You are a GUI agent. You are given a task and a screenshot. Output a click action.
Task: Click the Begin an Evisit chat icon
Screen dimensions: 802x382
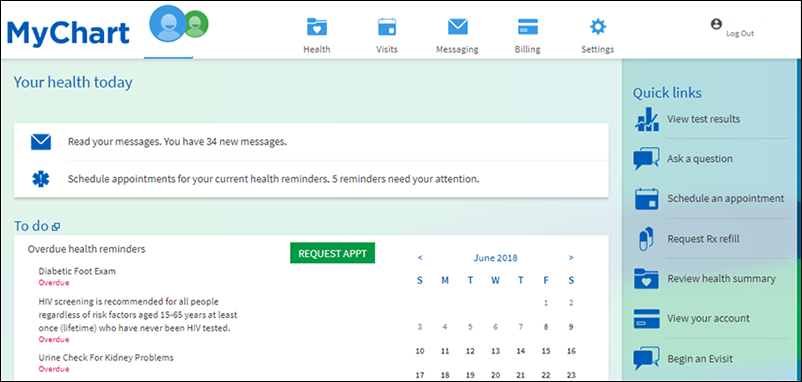pos(646,358)
